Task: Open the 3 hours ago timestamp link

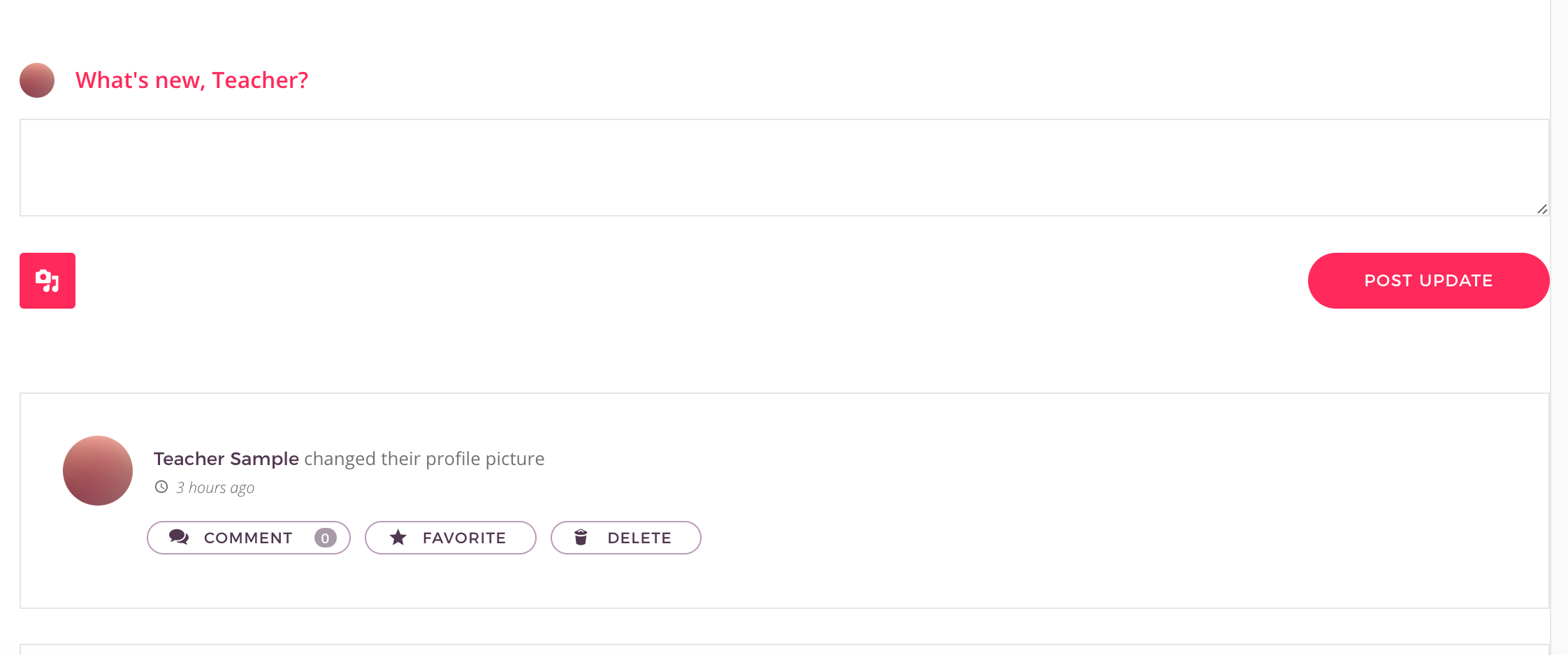Action: tap(215, 487)
